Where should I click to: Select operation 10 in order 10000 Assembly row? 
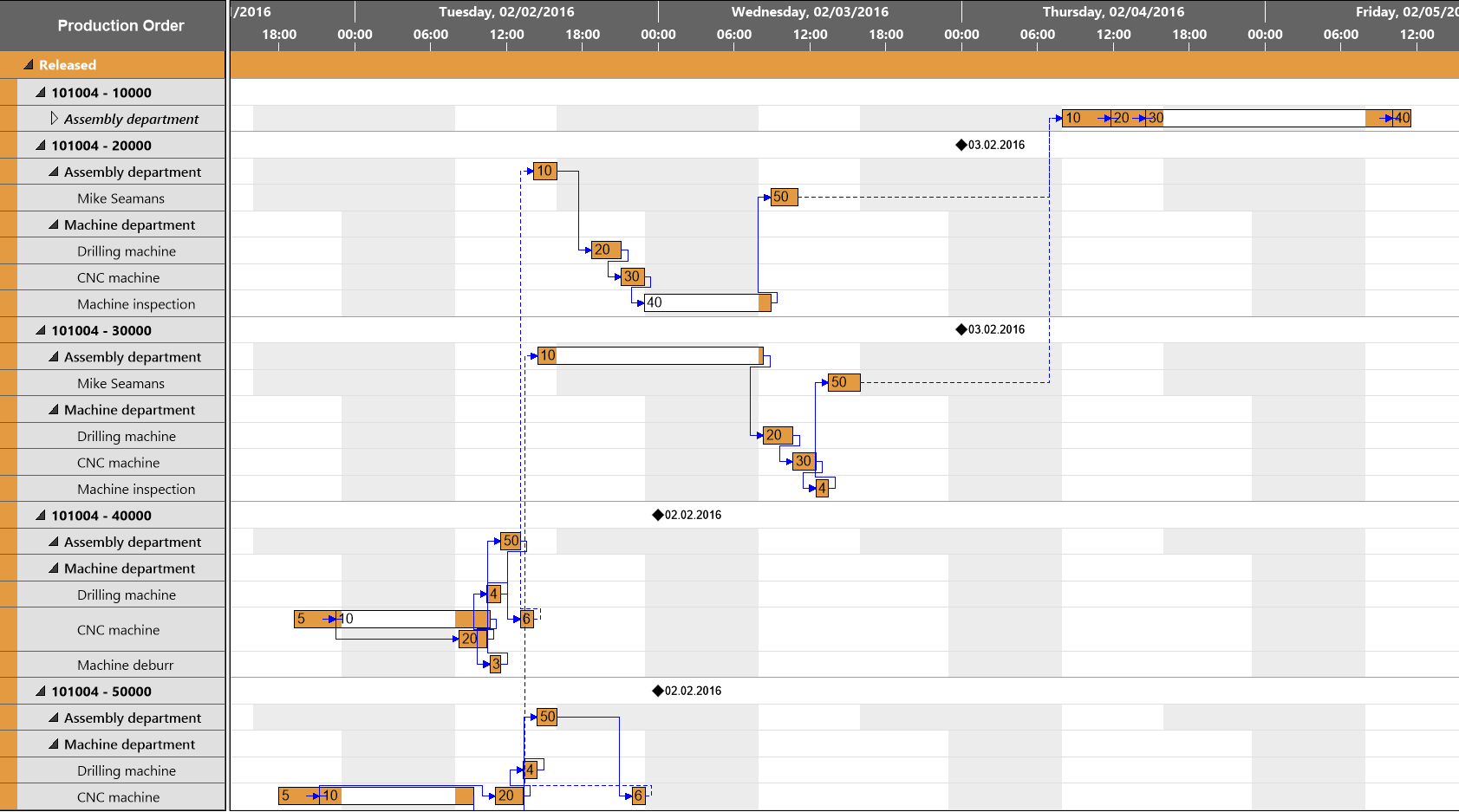(x=1086, y=118)
